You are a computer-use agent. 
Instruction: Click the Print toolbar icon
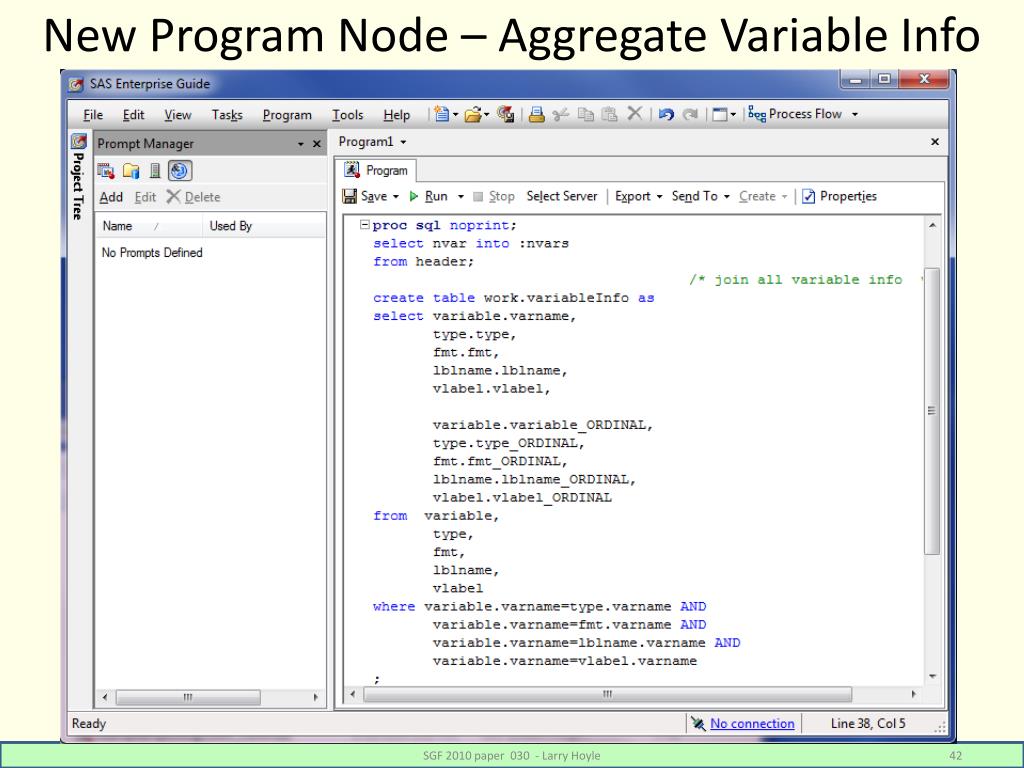537,114
